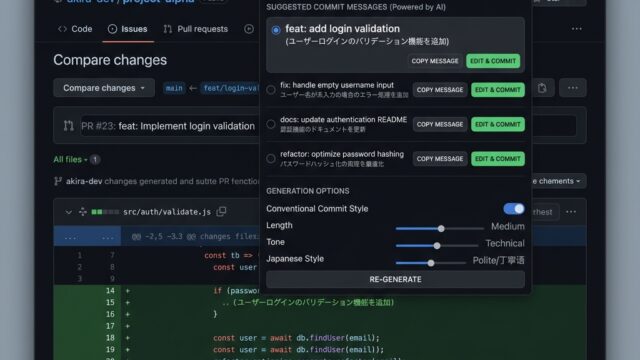Click the top navigation ellipsis menu

pos(577,29)
